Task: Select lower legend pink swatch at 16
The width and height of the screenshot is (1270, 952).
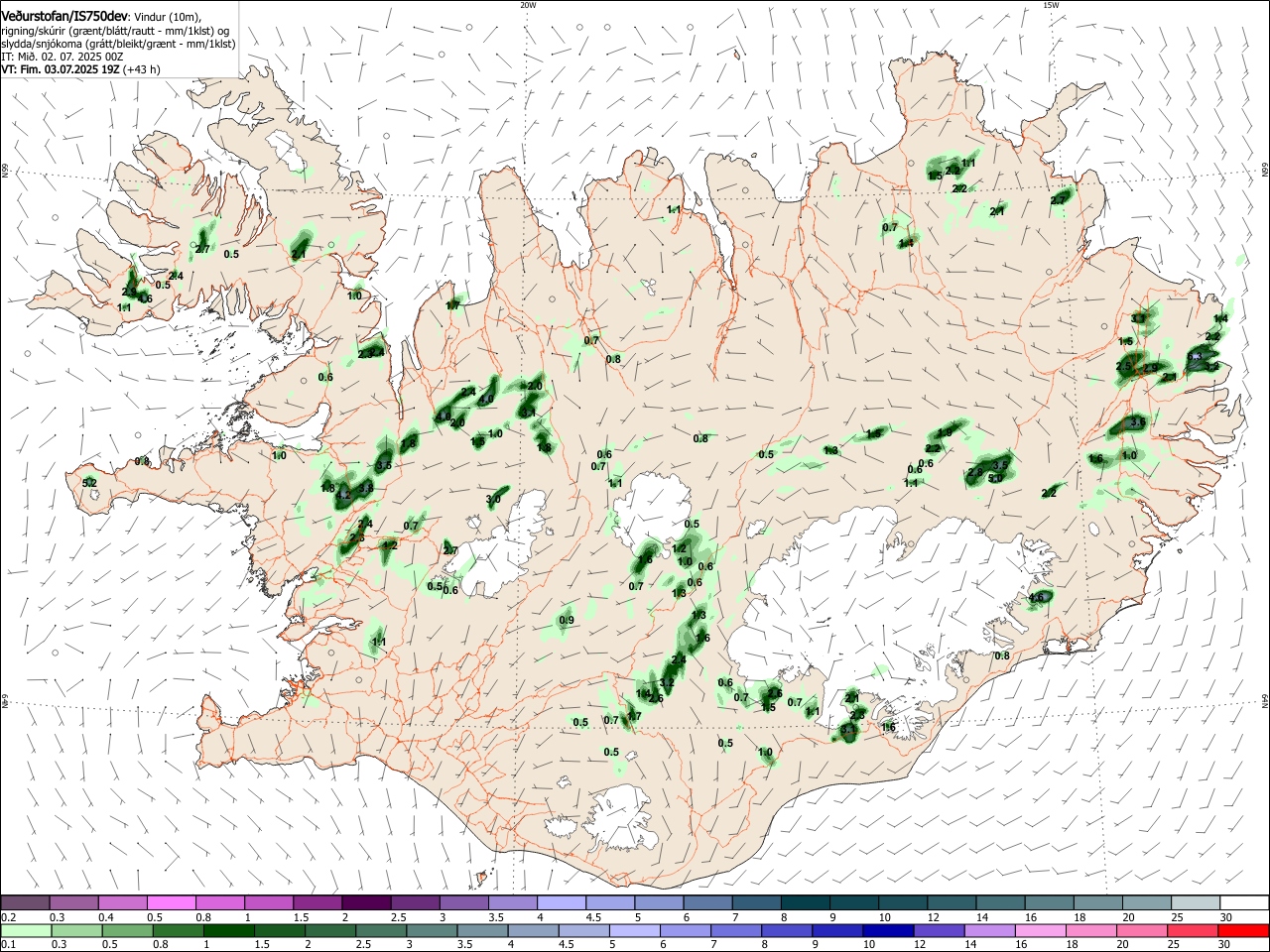Action: 1039,930
